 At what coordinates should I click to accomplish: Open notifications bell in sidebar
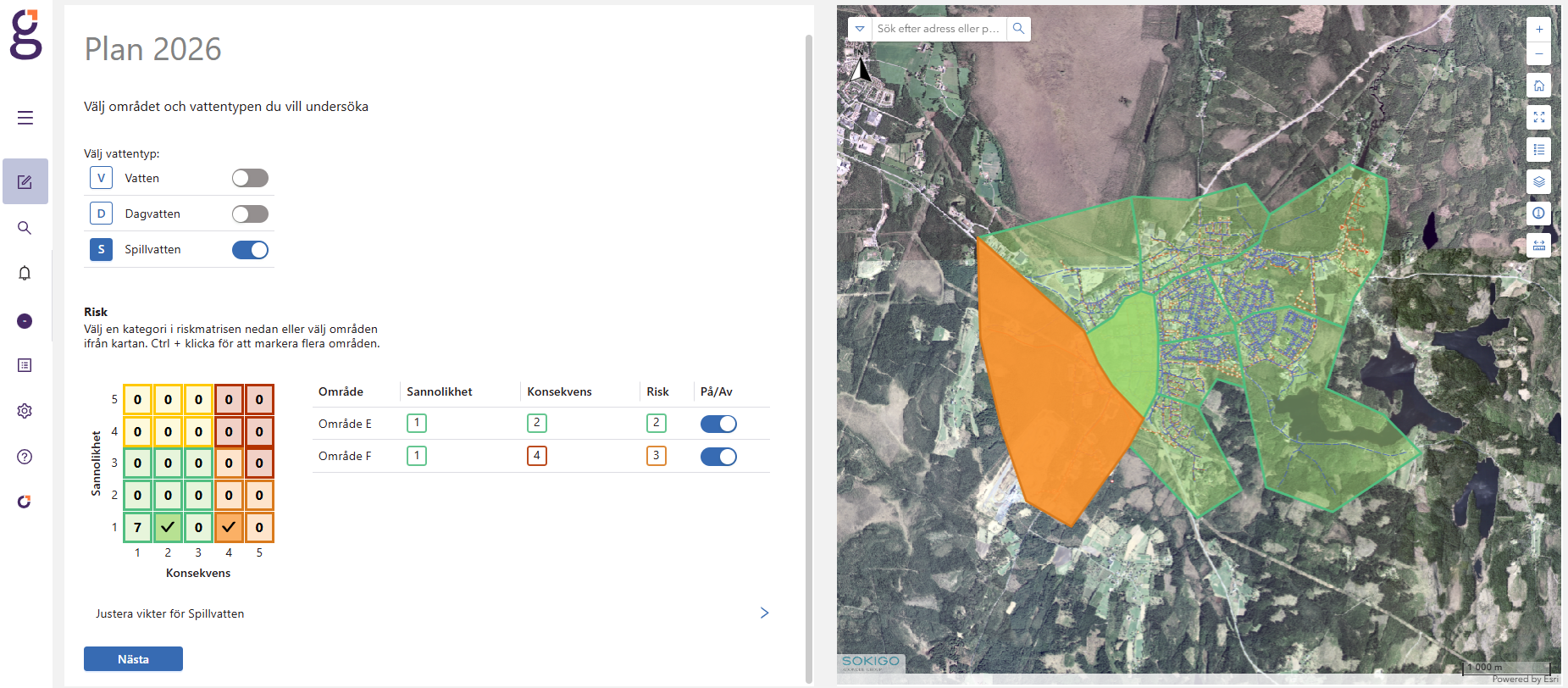pyautogui.click(x=25, y=273)
